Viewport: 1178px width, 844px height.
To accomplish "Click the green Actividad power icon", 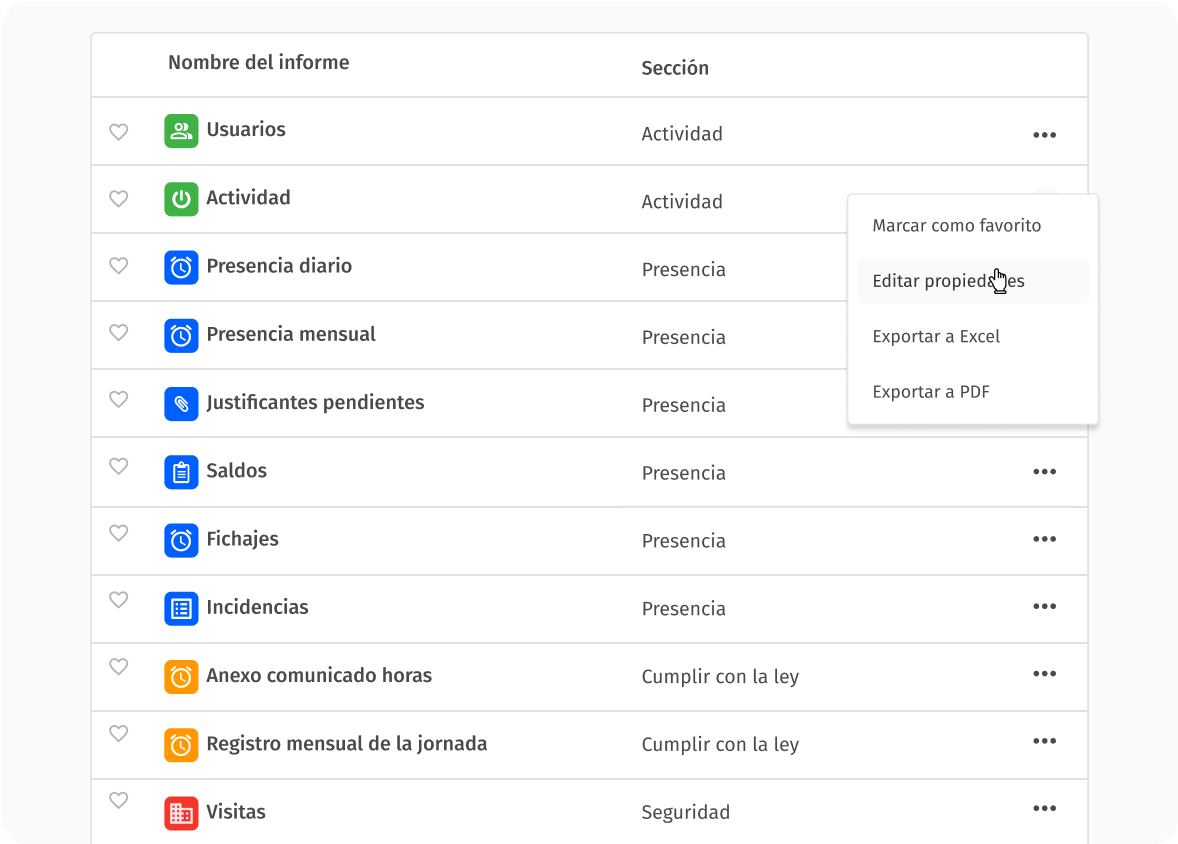I will point(181,199).
